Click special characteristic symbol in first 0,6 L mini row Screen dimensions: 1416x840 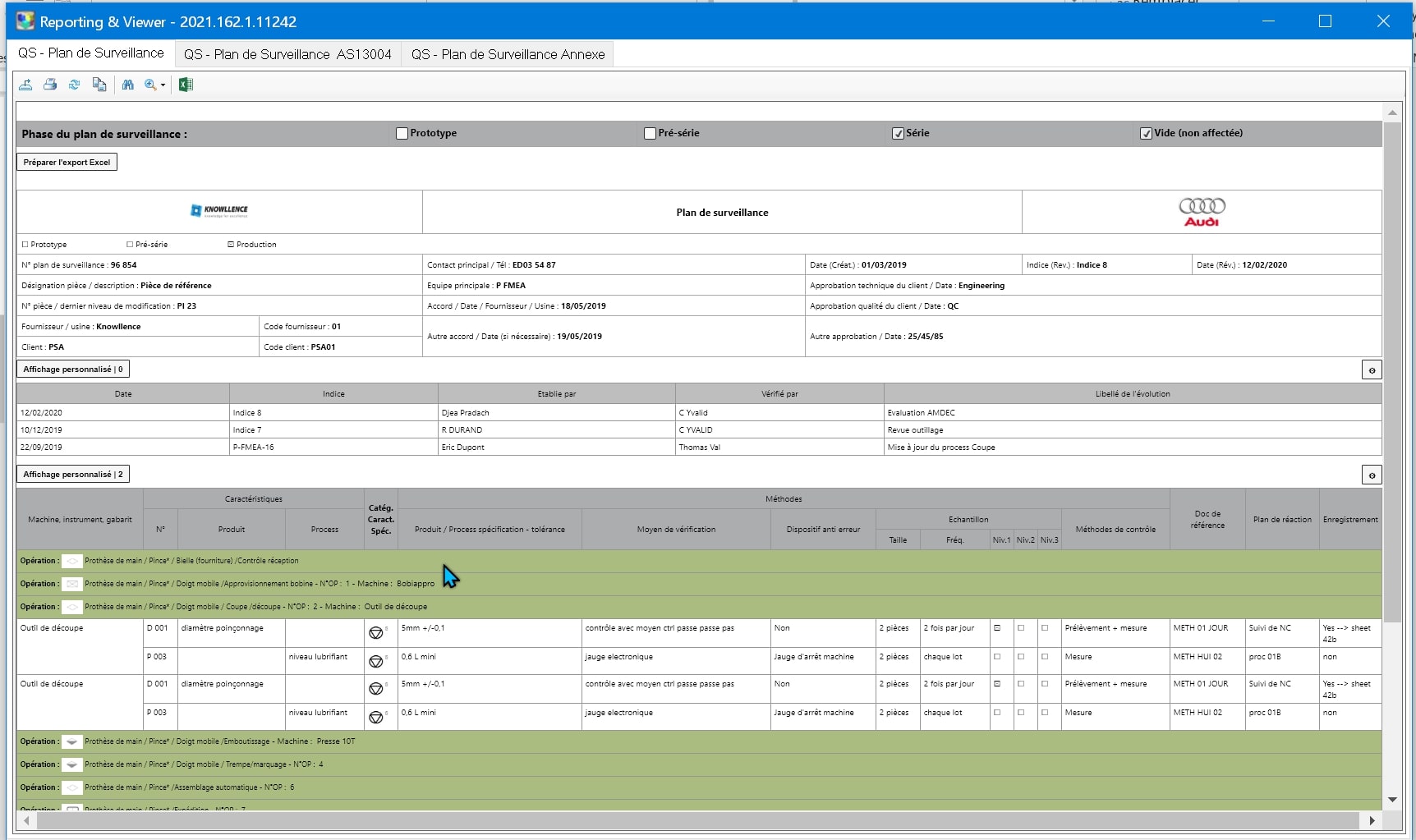pyautogui.click(x=376, y=662)
